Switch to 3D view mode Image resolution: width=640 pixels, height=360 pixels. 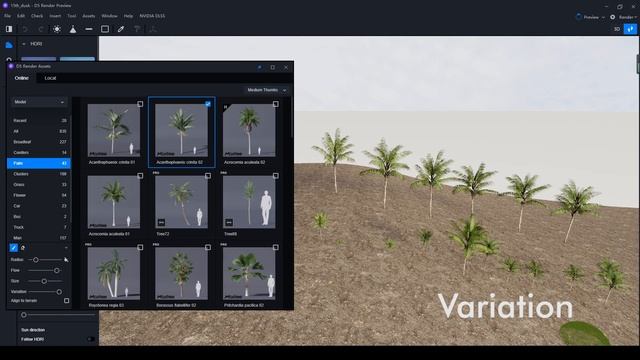click(617, 29)
